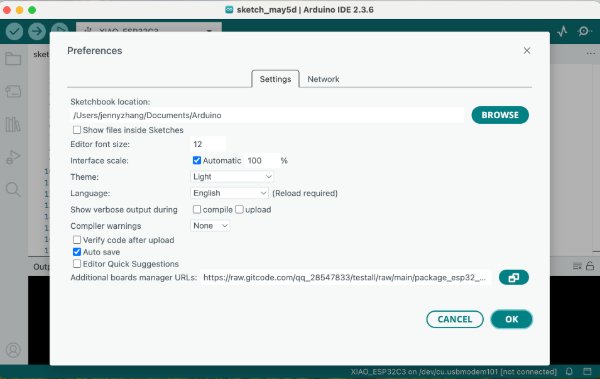
Task: Click OK to save preferences
Action: tap(512, 319)
